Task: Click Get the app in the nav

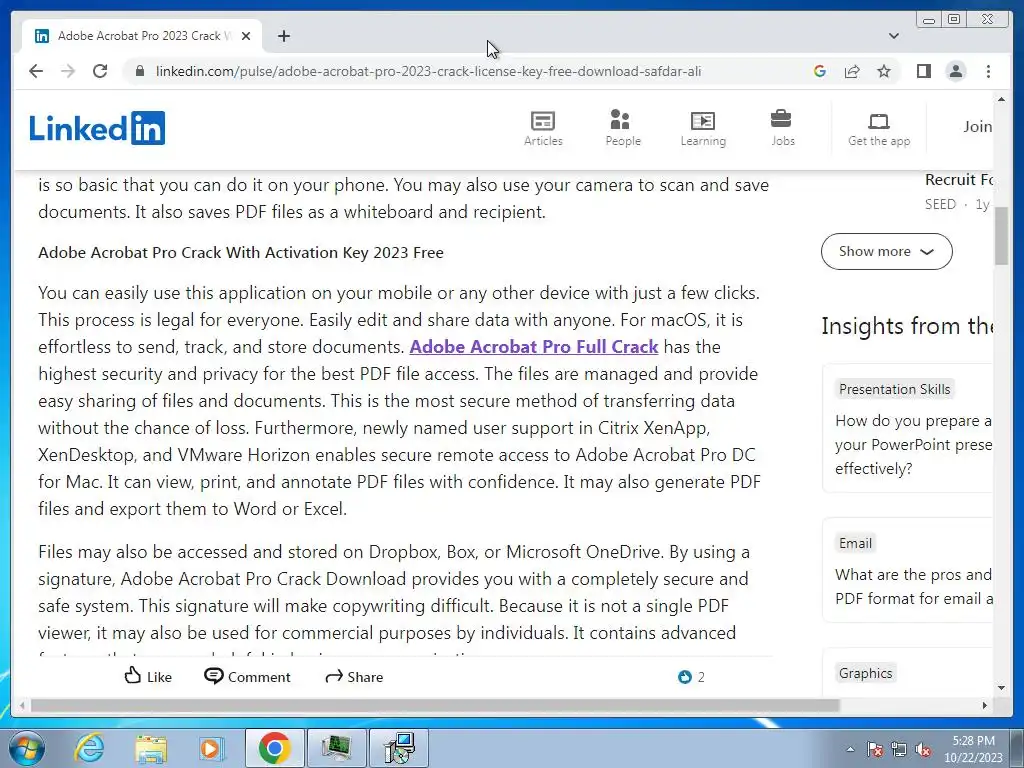Action: (878, 128)
